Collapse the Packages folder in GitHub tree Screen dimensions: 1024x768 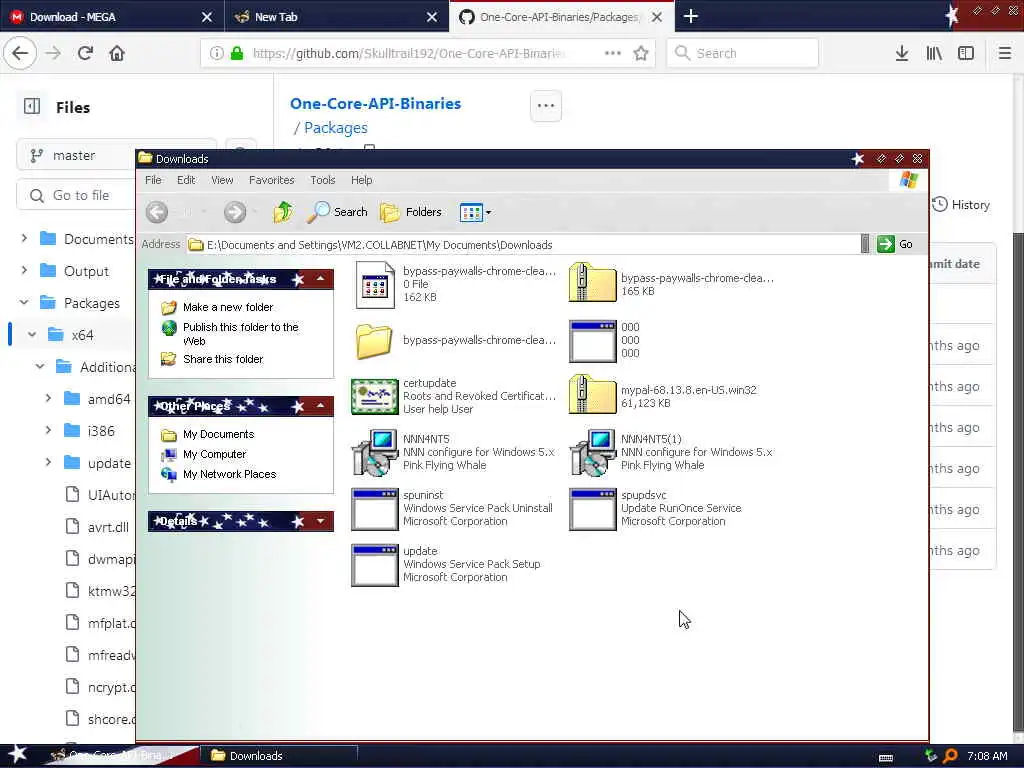24,302
